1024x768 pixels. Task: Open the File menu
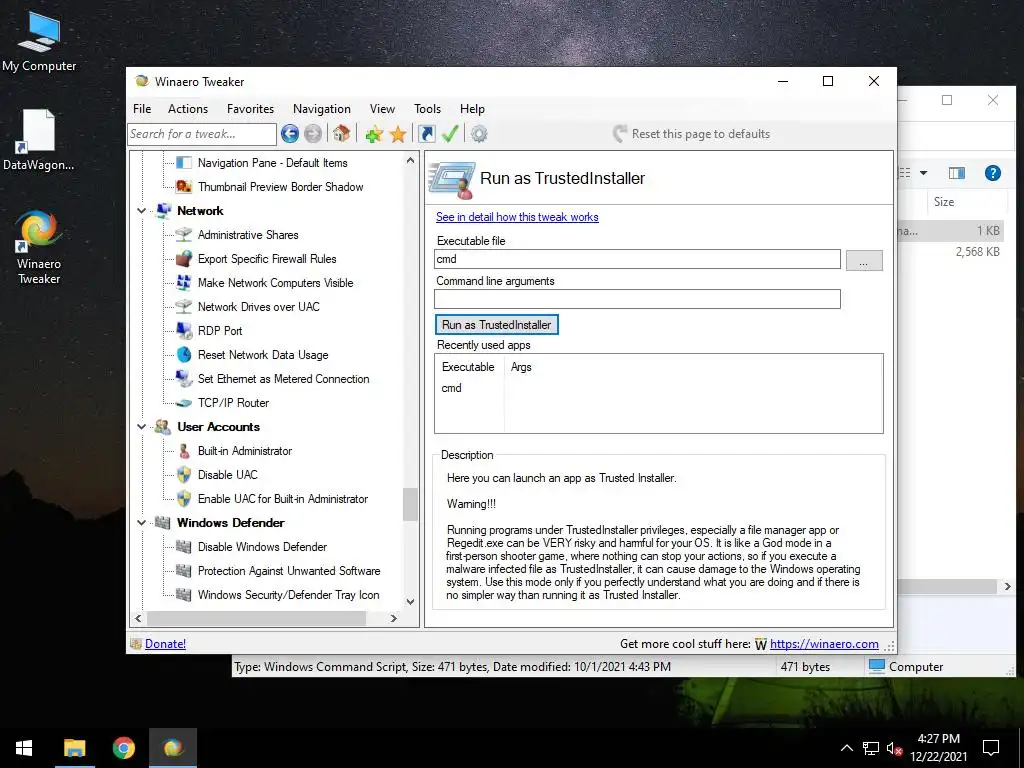point(142,109)
